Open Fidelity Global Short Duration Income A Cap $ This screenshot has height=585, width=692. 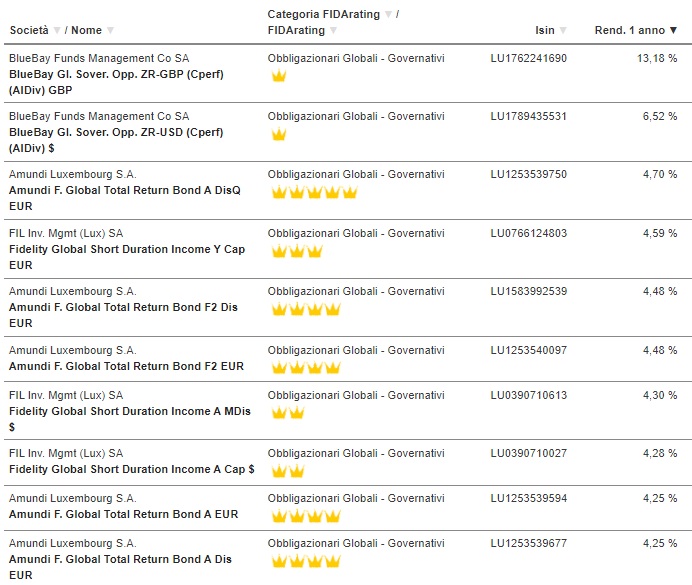point(132,469)
